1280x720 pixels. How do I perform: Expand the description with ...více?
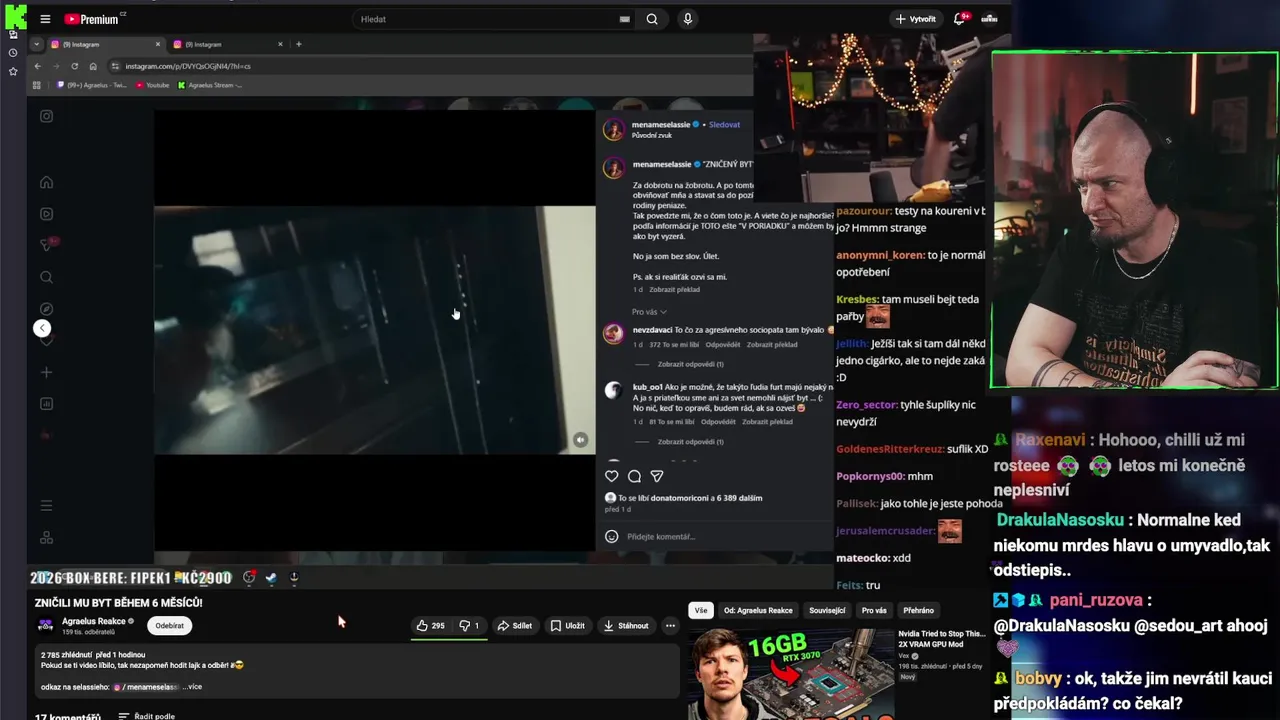[x=193, y=687]
